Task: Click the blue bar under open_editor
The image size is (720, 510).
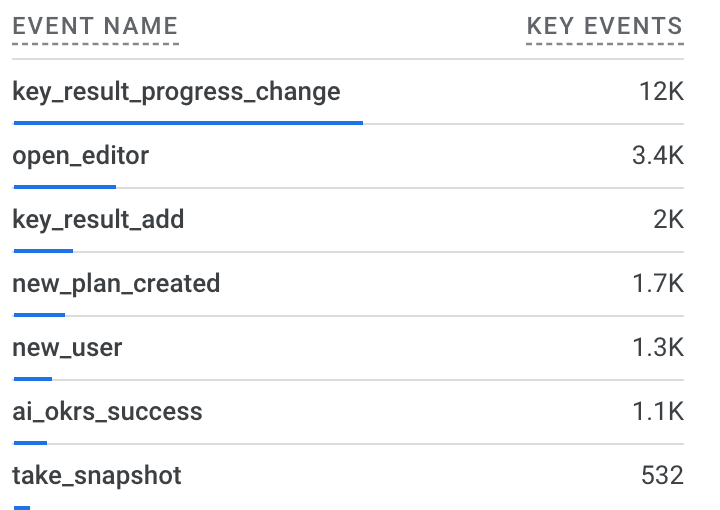Action: click(64, 187)
